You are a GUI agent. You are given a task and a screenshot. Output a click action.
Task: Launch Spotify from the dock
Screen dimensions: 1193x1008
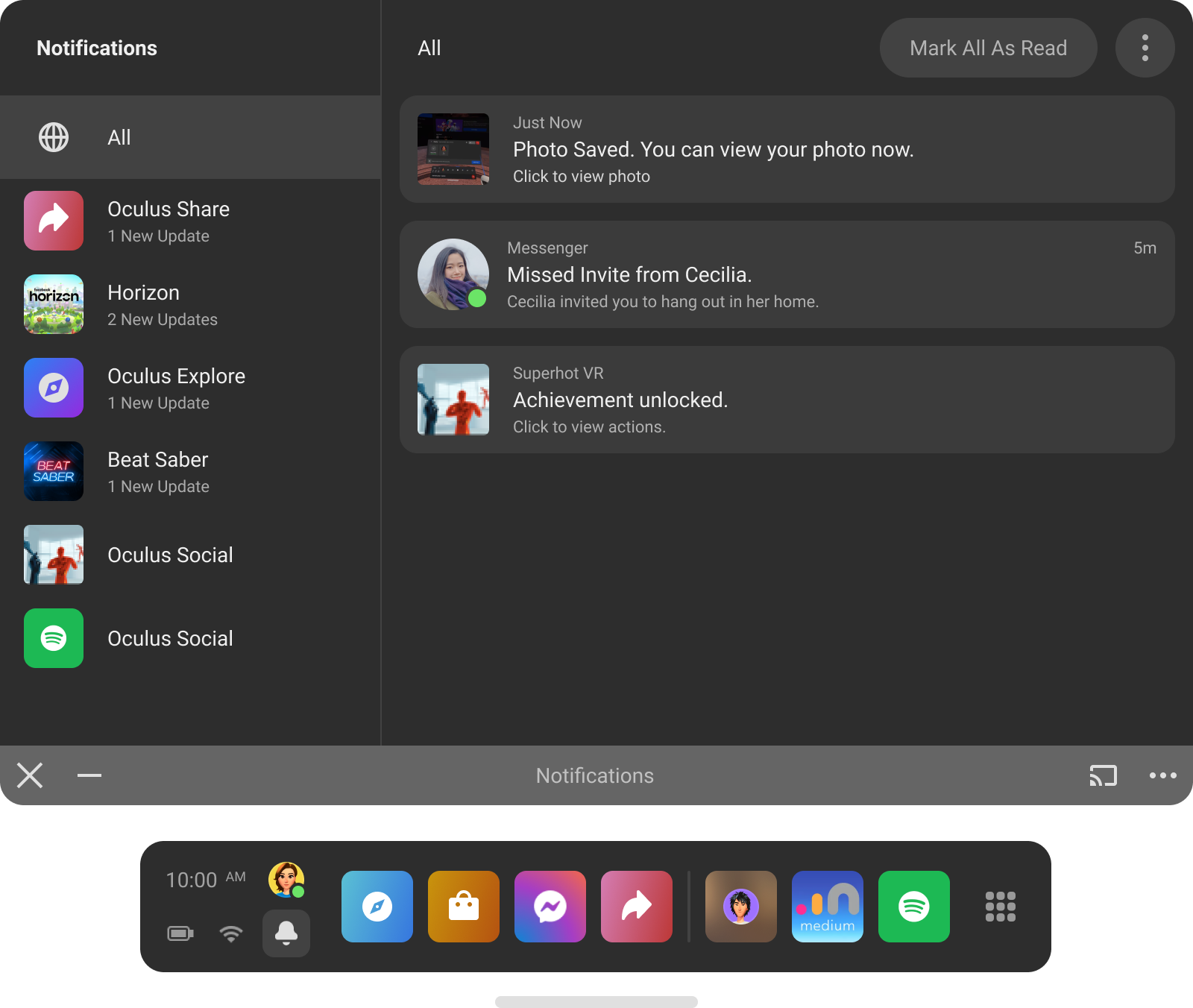[x=914, y=907]
